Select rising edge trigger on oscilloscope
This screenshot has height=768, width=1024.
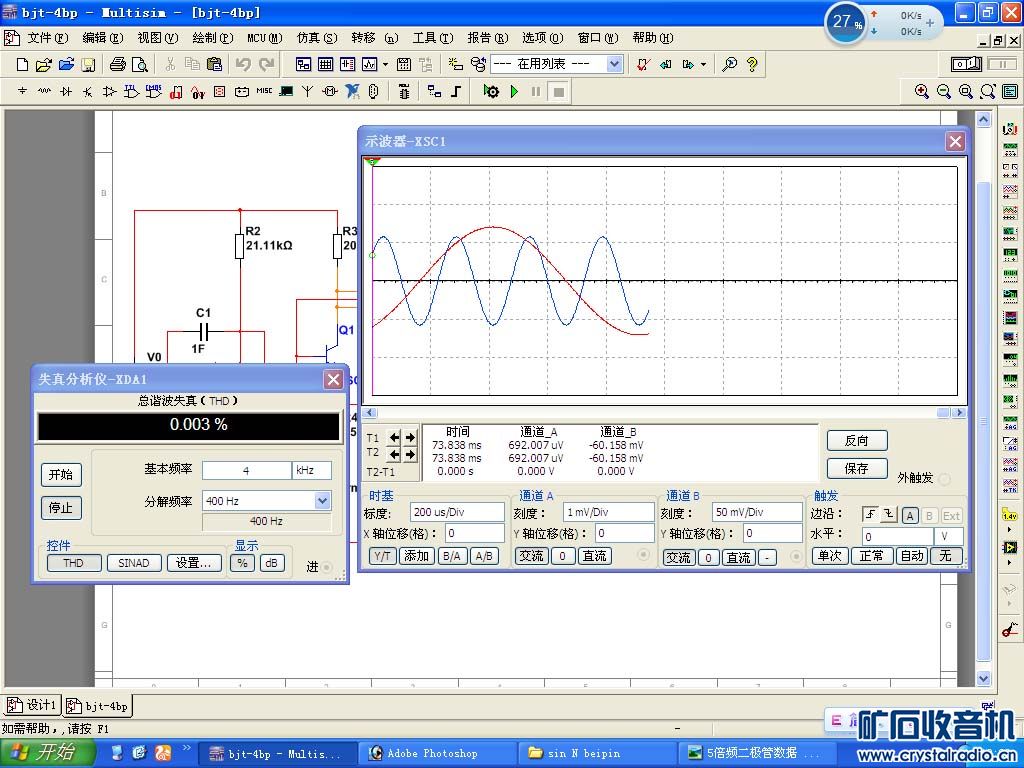click(870, 516)
